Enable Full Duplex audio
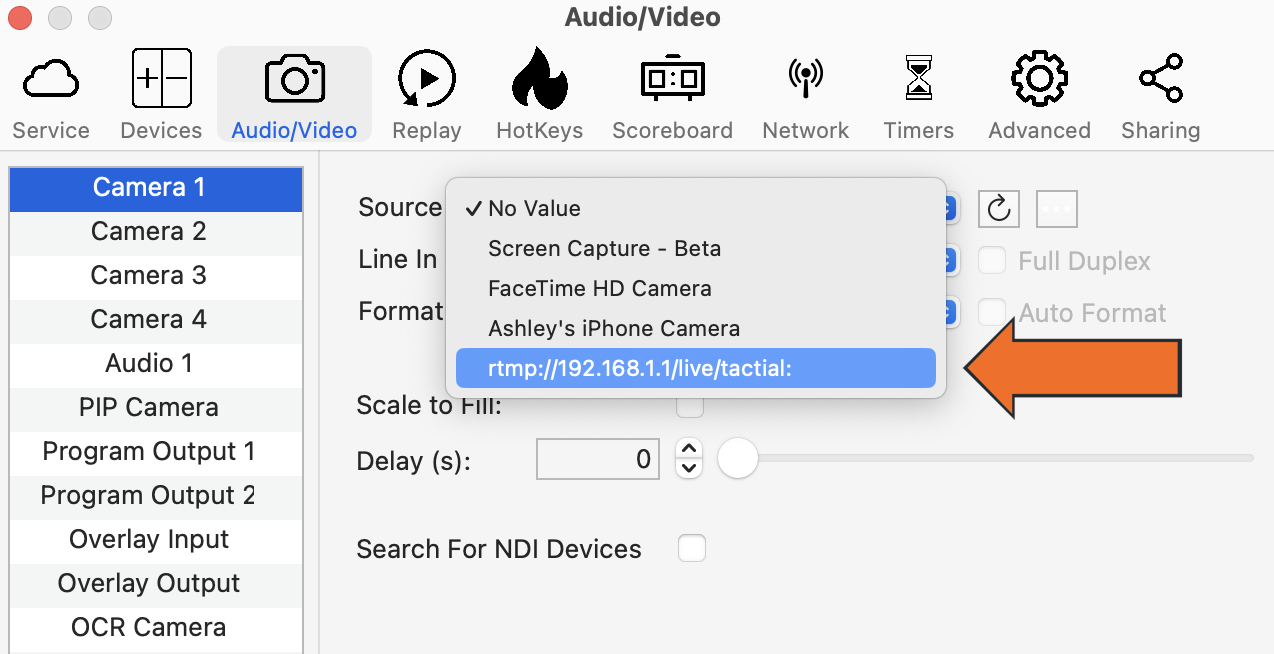1274x654 pixels. [x=992, y=260]
